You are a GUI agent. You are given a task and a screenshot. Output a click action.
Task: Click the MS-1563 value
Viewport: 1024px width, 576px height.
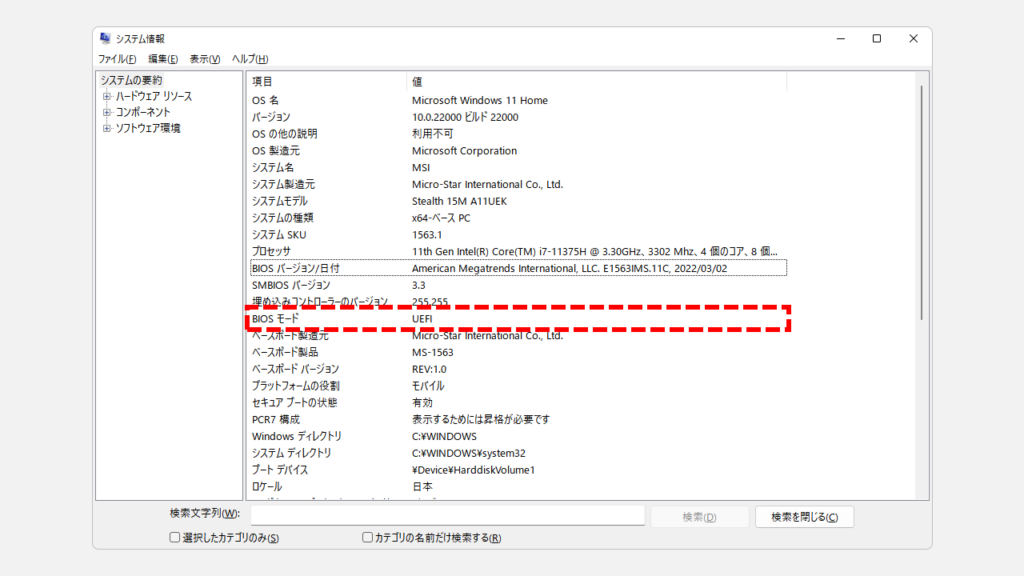[x=432, y=353]
